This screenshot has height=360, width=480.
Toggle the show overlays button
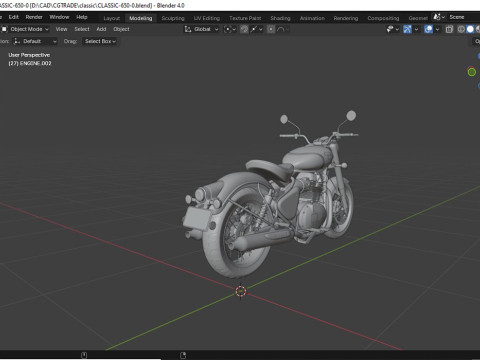point(428,29)
